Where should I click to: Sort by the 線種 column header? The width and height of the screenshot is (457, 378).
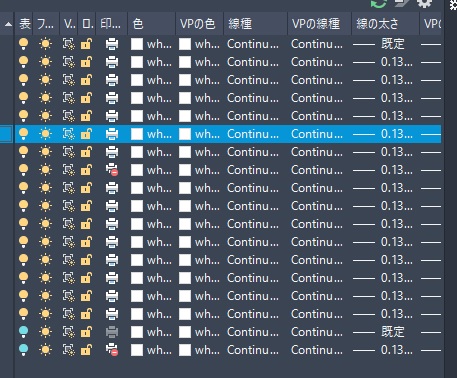240,24
